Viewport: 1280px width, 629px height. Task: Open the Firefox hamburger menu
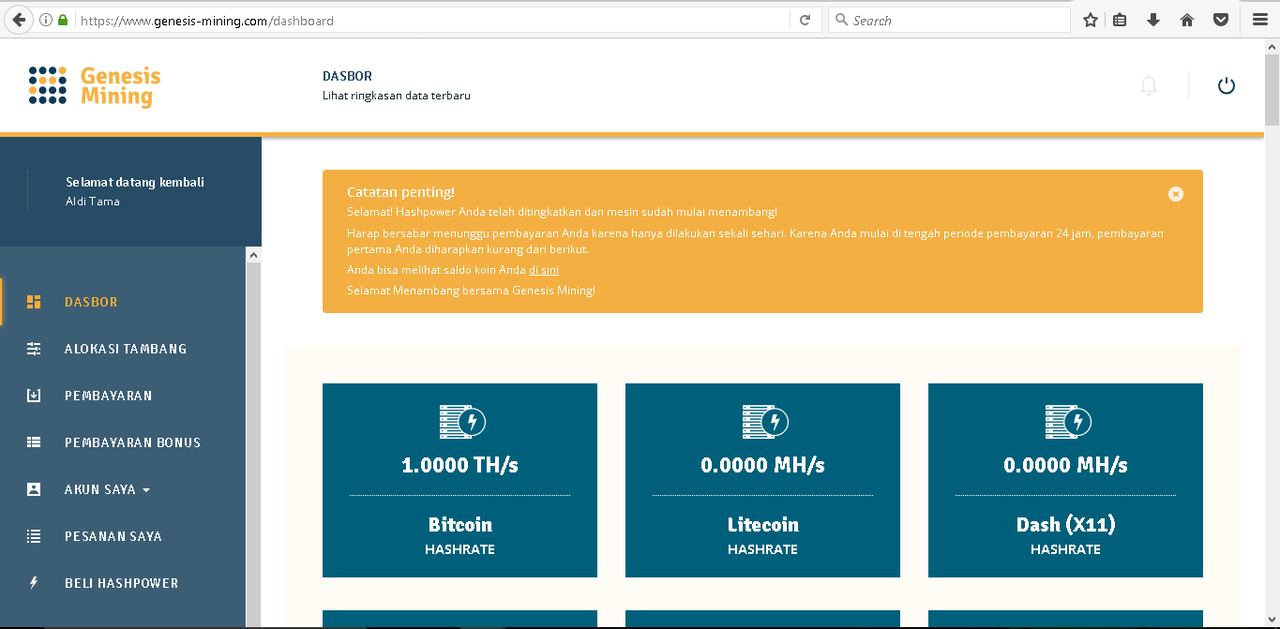tap(1259, 20)
